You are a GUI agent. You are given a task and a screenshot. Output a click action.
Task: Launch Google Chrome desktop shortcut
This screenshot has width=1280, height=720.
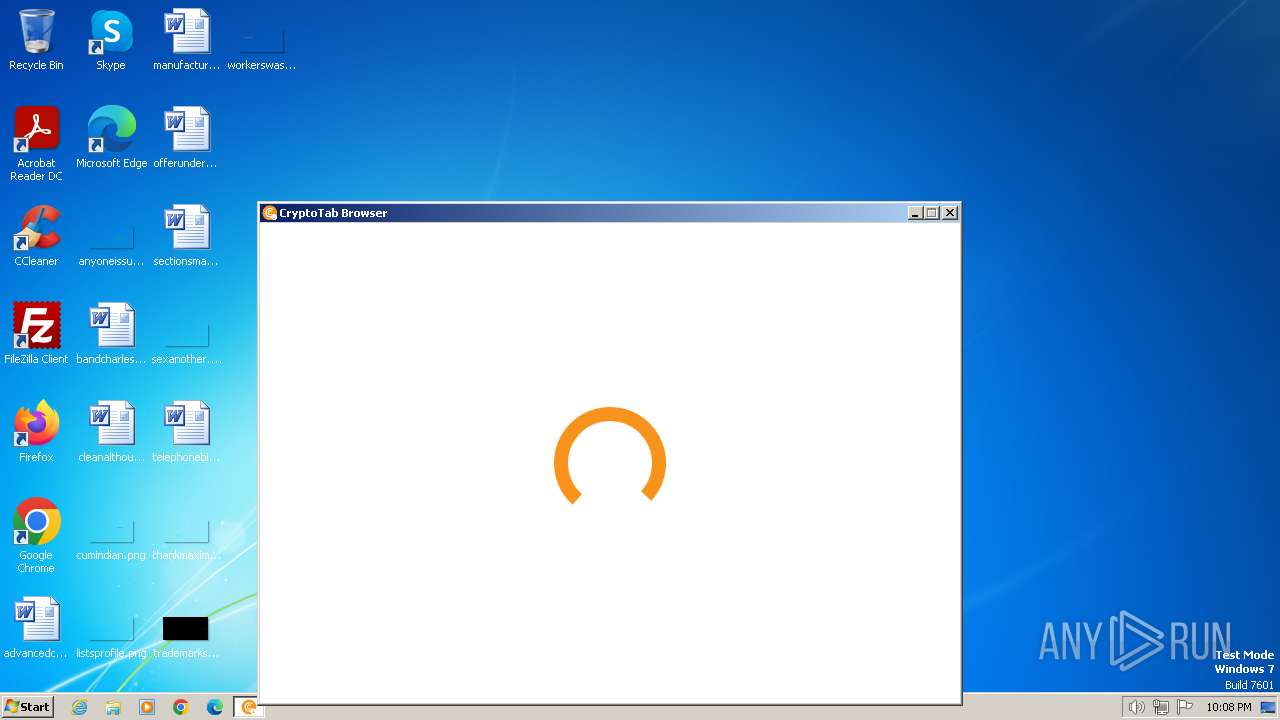pos(36,536)
